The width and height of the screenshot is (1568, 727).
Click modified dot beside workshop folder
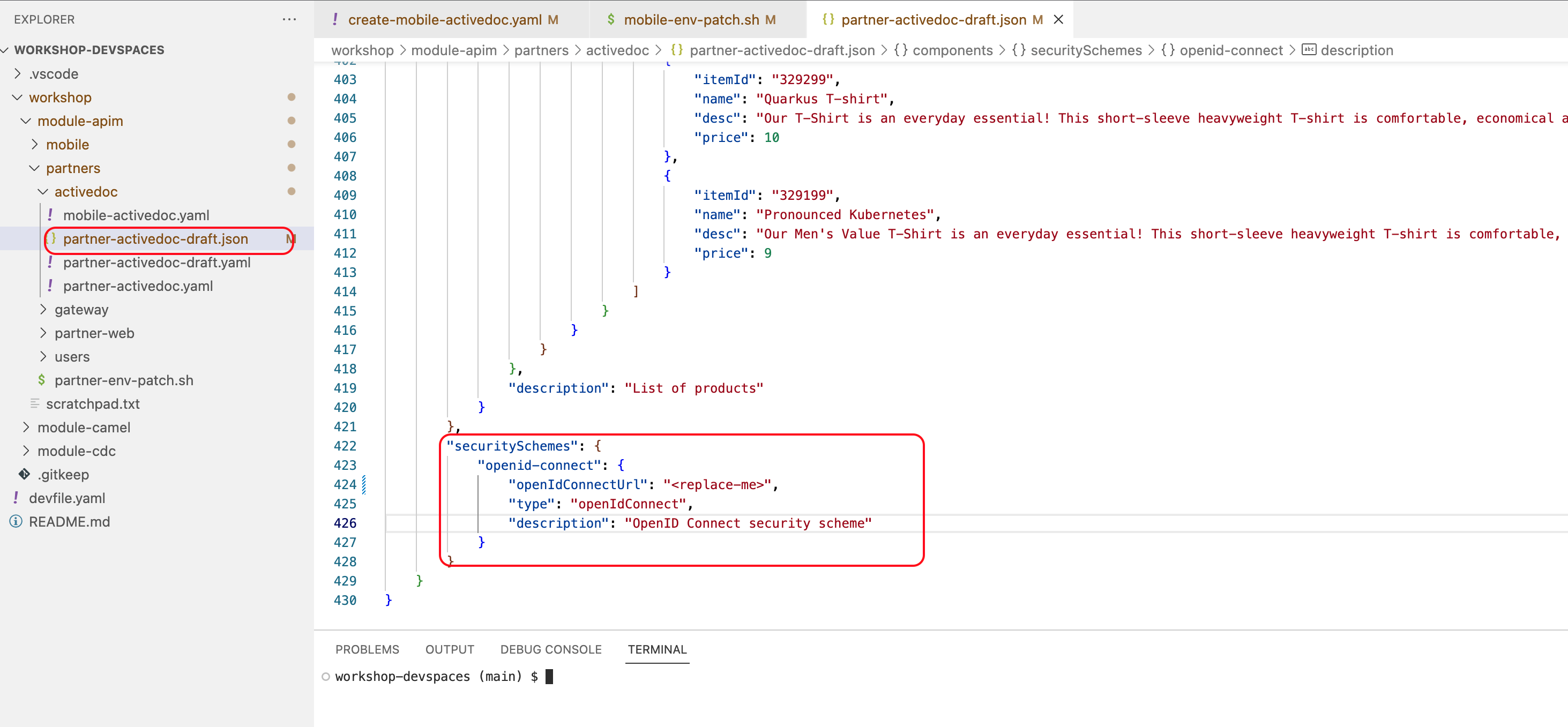[292, 98]
